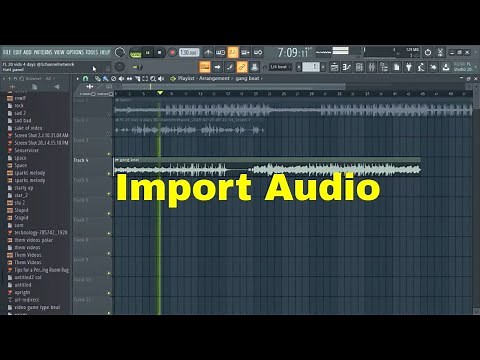Pause playback with the transport pause button
The height and width of the screenshot is (360, 480).
(x=148, y=53)
